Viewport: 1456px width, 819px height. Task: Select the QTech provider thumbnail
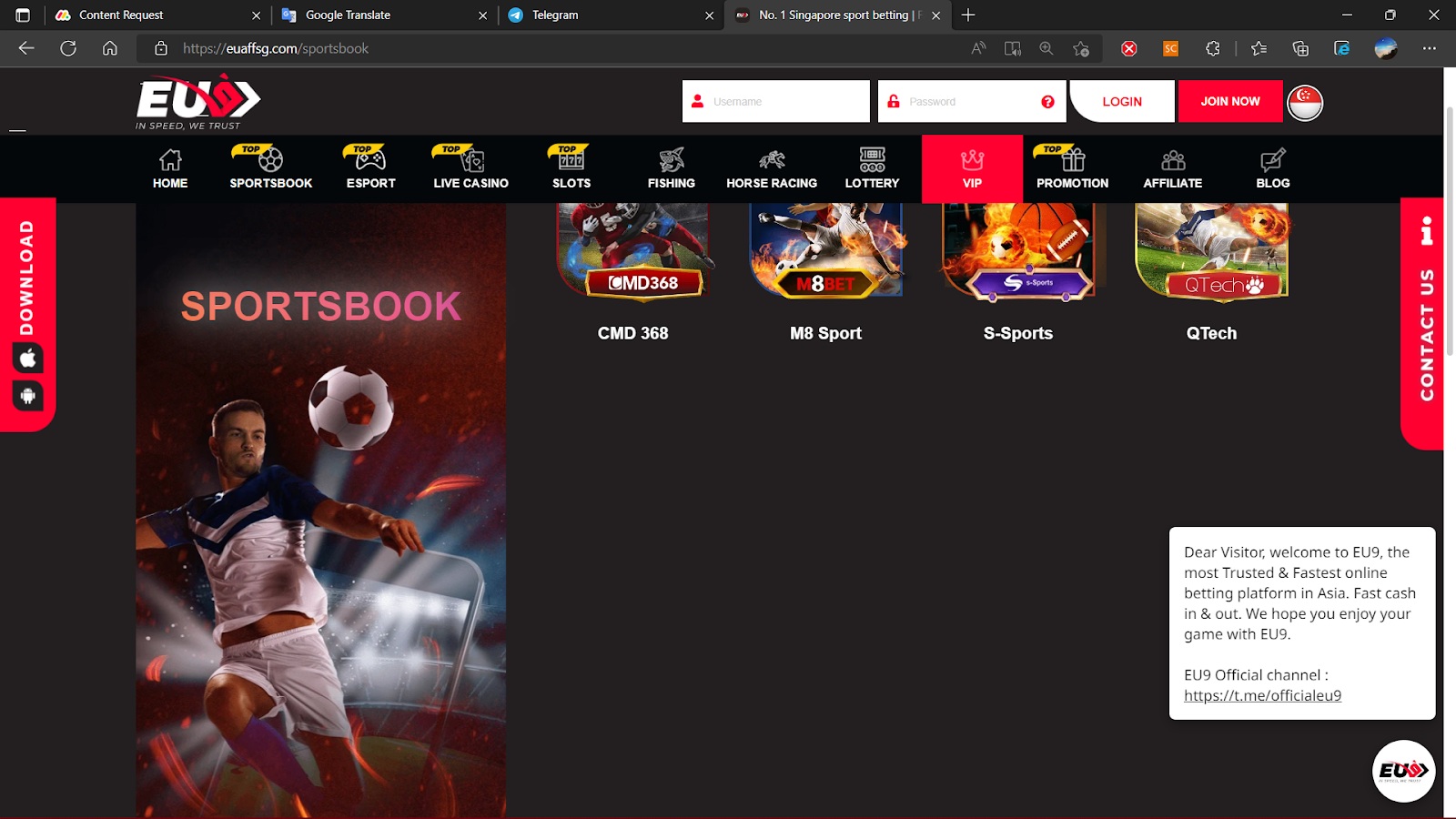point(1212,252)
